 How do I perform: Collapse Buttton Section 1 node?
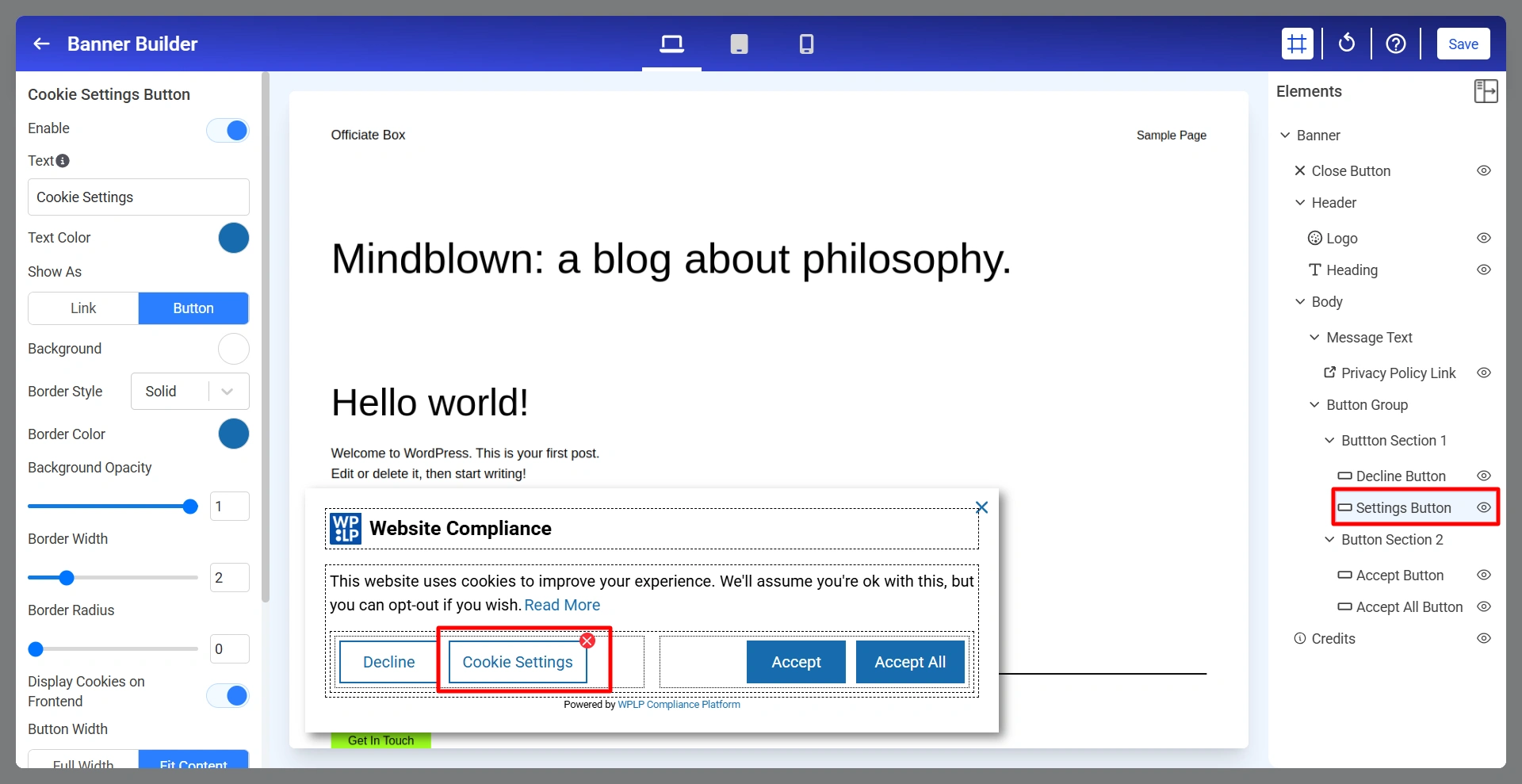1329,441
